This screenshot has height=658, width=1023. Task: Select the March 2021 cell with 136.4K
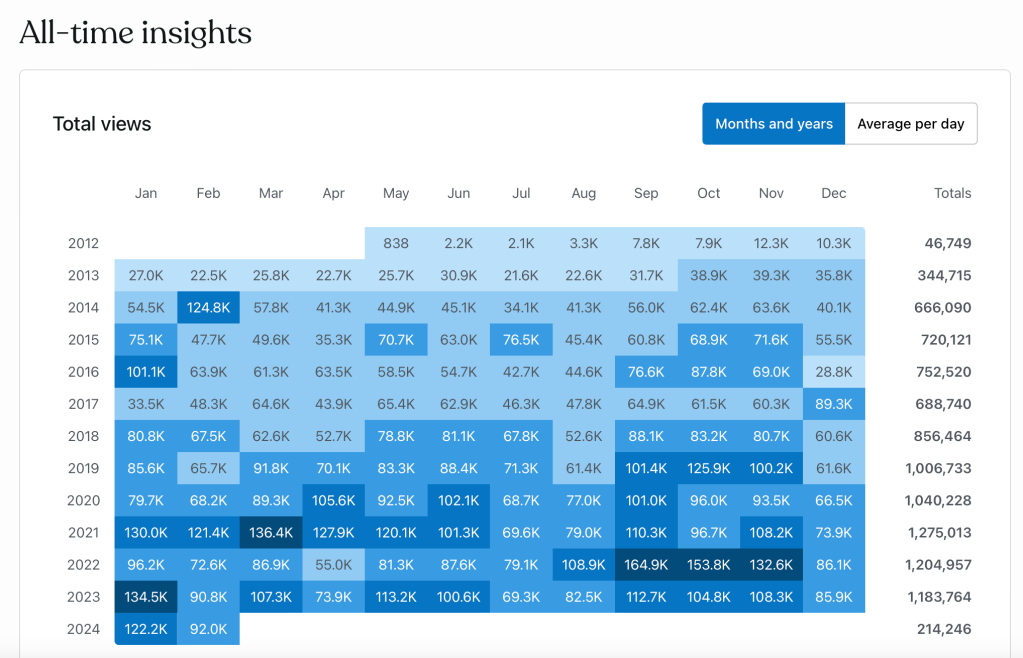pyautogui.click(x=271, y=532)
